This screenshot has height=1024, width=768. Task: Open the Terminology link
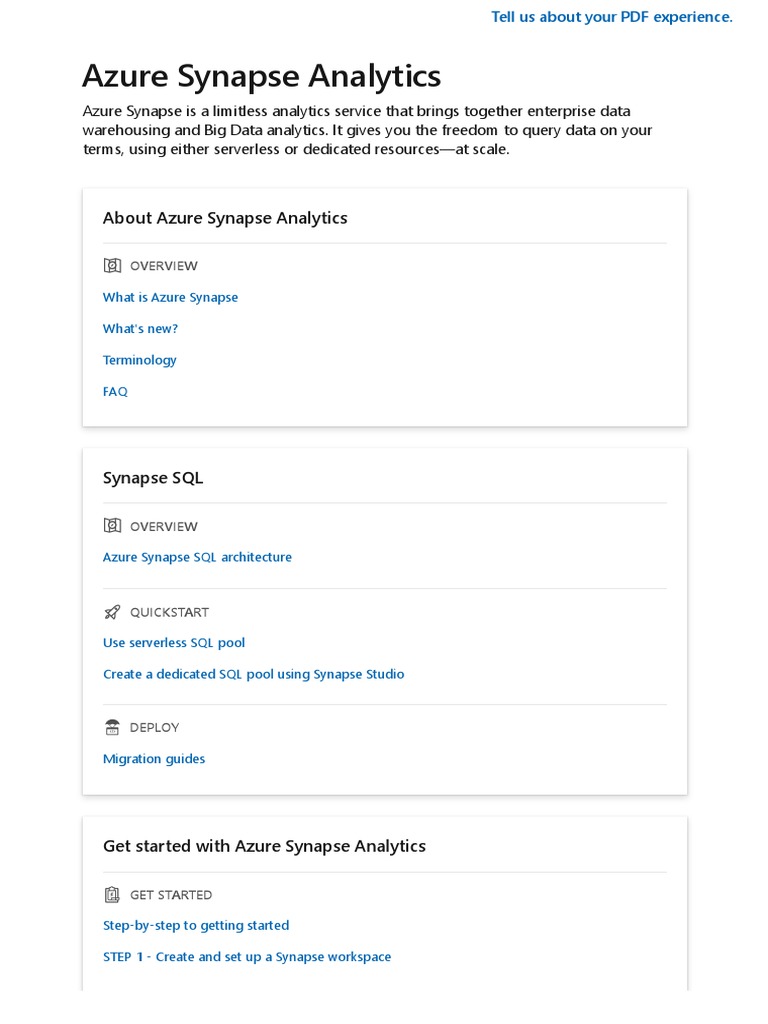click(140, 360)
